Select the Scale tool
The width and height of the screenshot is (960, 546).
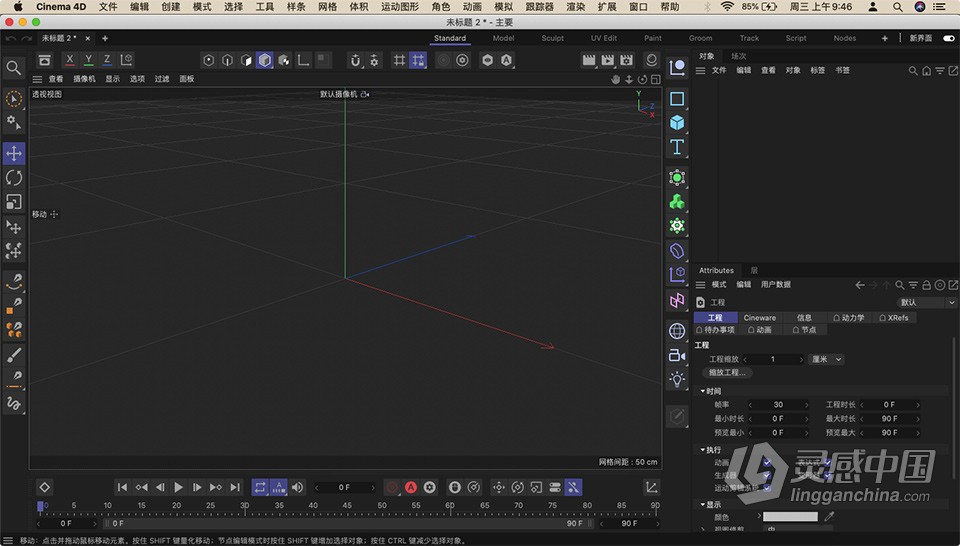click(13, 201)
